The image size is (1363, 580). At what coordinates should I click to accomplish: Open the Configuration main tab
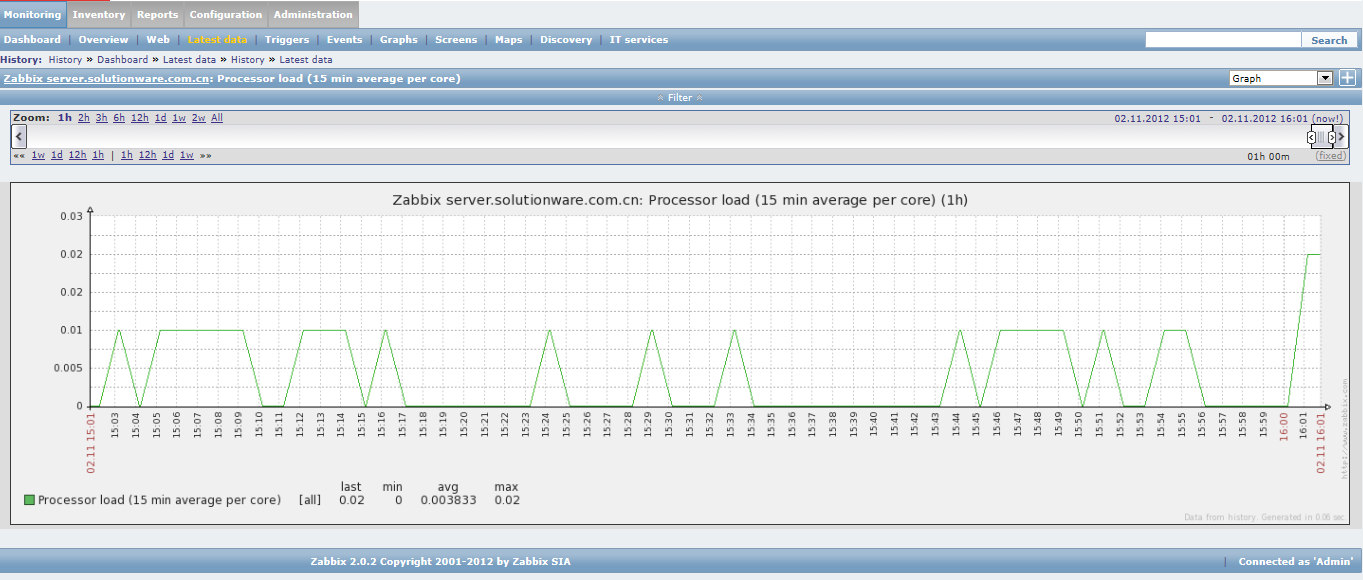point(226,15)
